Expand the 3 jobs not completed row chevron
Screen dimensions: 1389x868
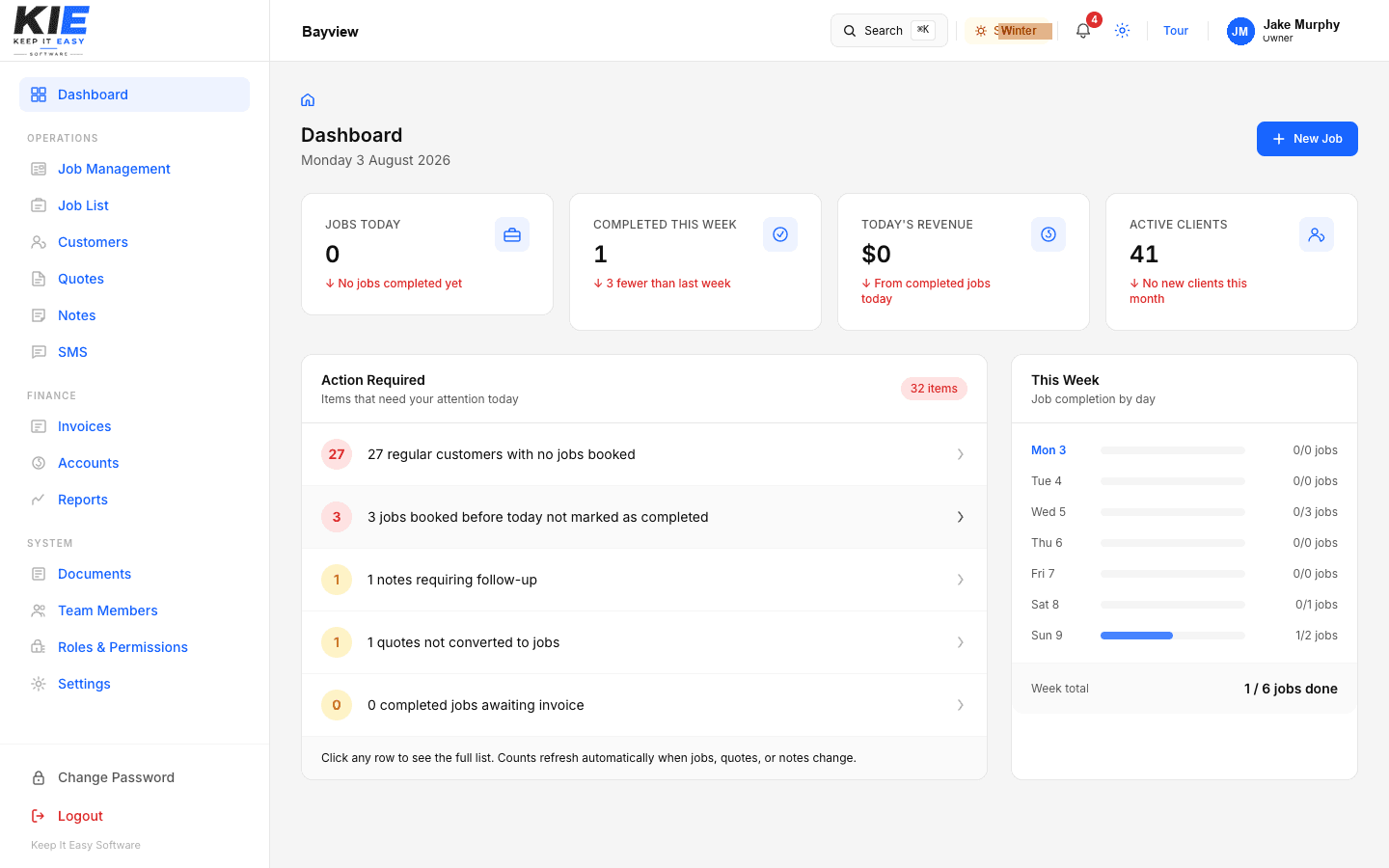960,517
